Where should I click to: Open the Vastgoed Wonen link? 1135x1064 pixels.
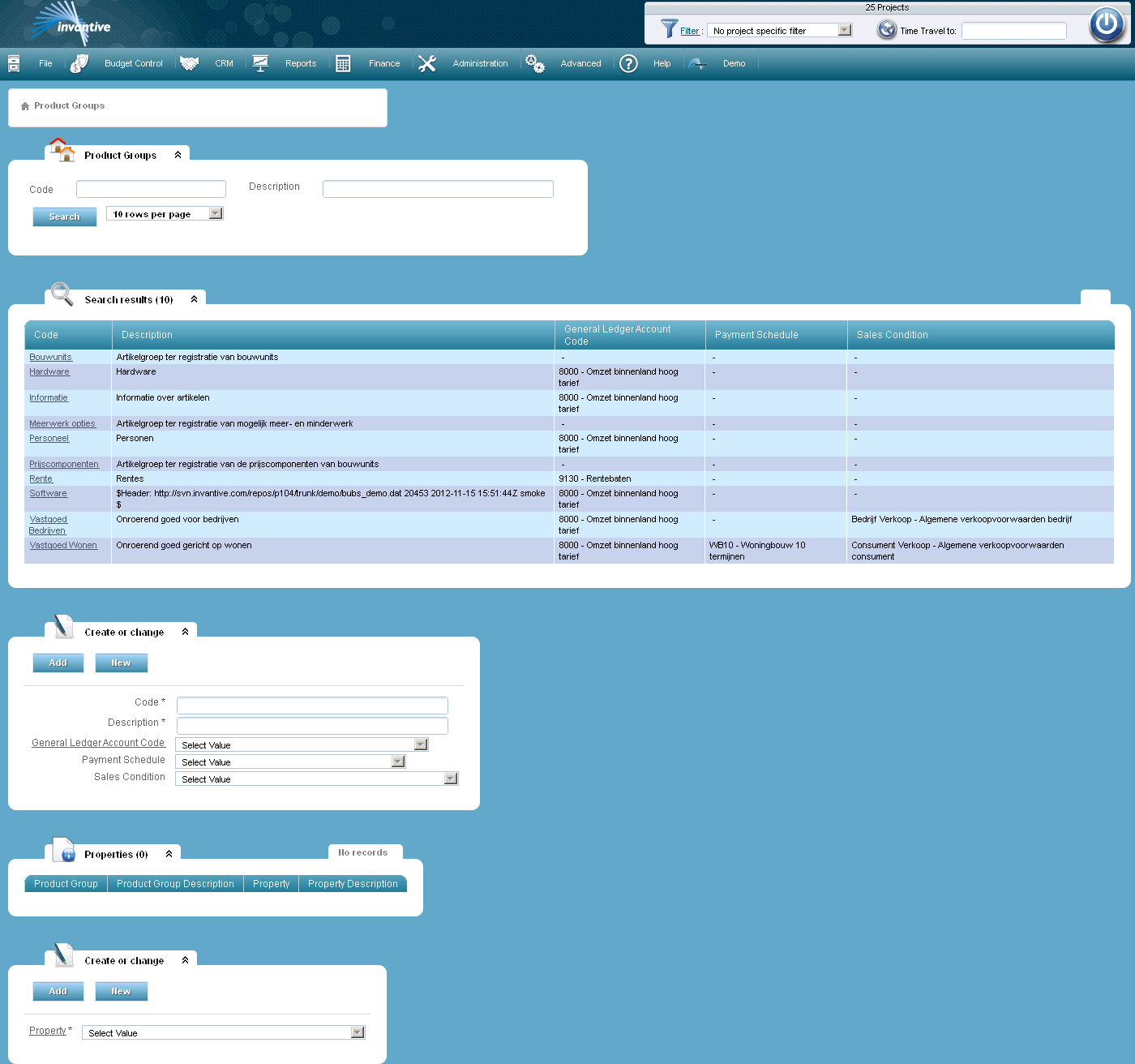click(x=63, y=545)
